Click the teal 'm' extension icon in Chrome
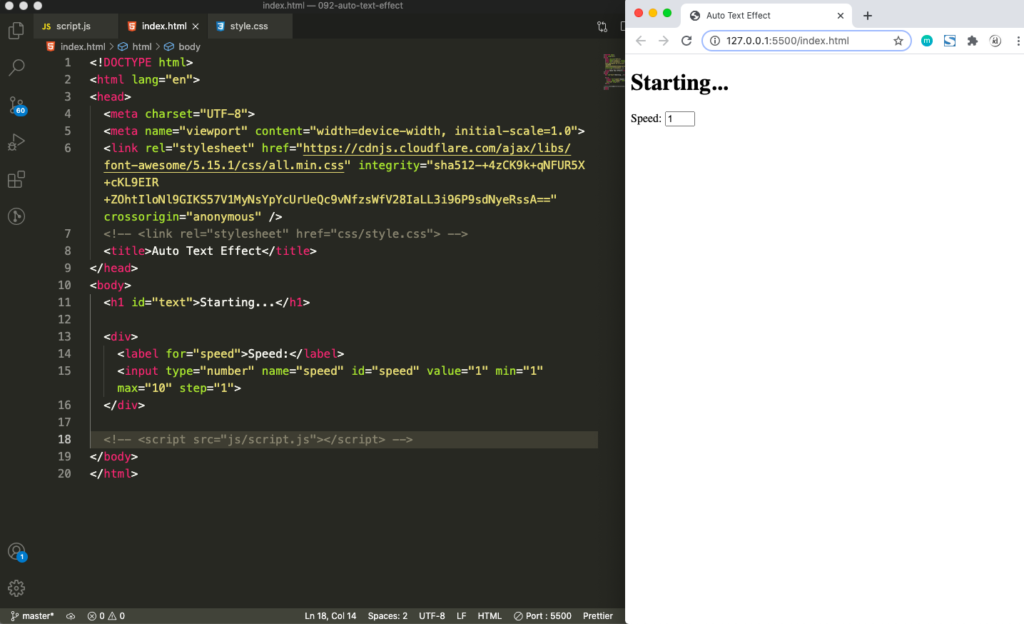The height and width of the screenshot is (624, 1024). [x=927, y=40]
